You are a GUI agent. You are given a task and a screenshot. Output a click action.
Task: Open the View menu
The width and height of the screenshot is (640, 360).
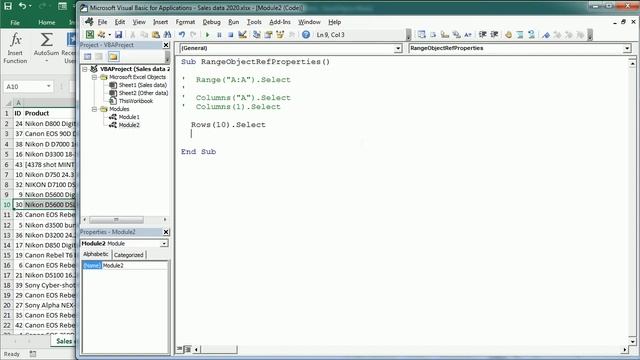(139, 22)
